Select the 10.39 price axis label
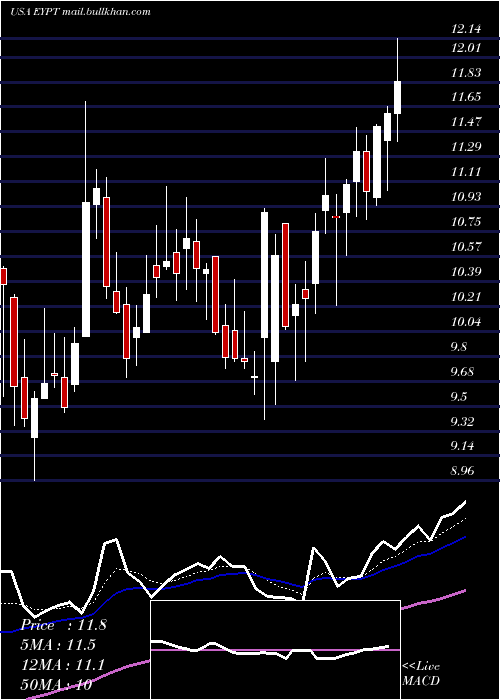This screenshot has height=700, width=500. [x=466, y=271]
